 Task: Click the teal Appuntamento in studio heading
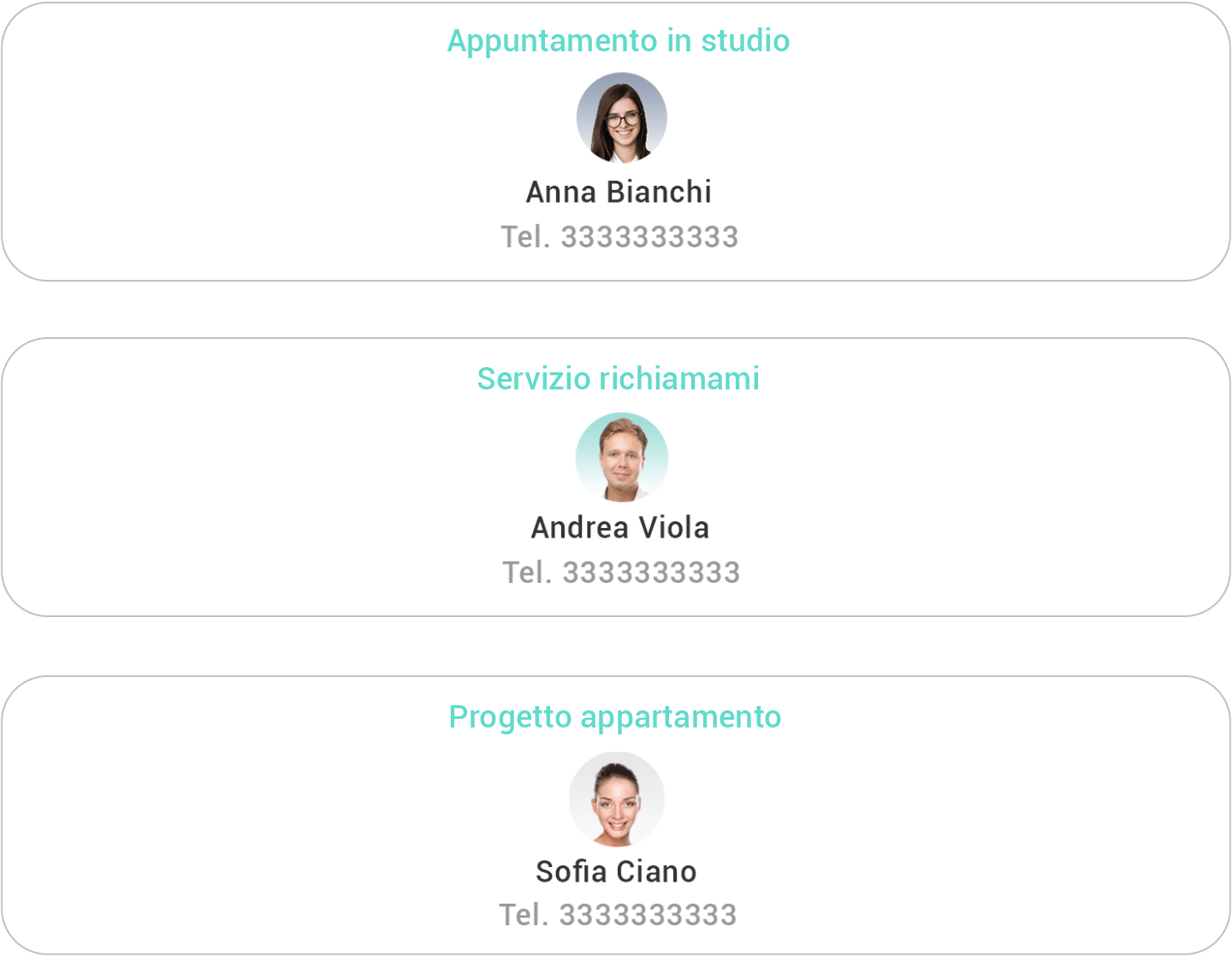click(x=618, y=40)
